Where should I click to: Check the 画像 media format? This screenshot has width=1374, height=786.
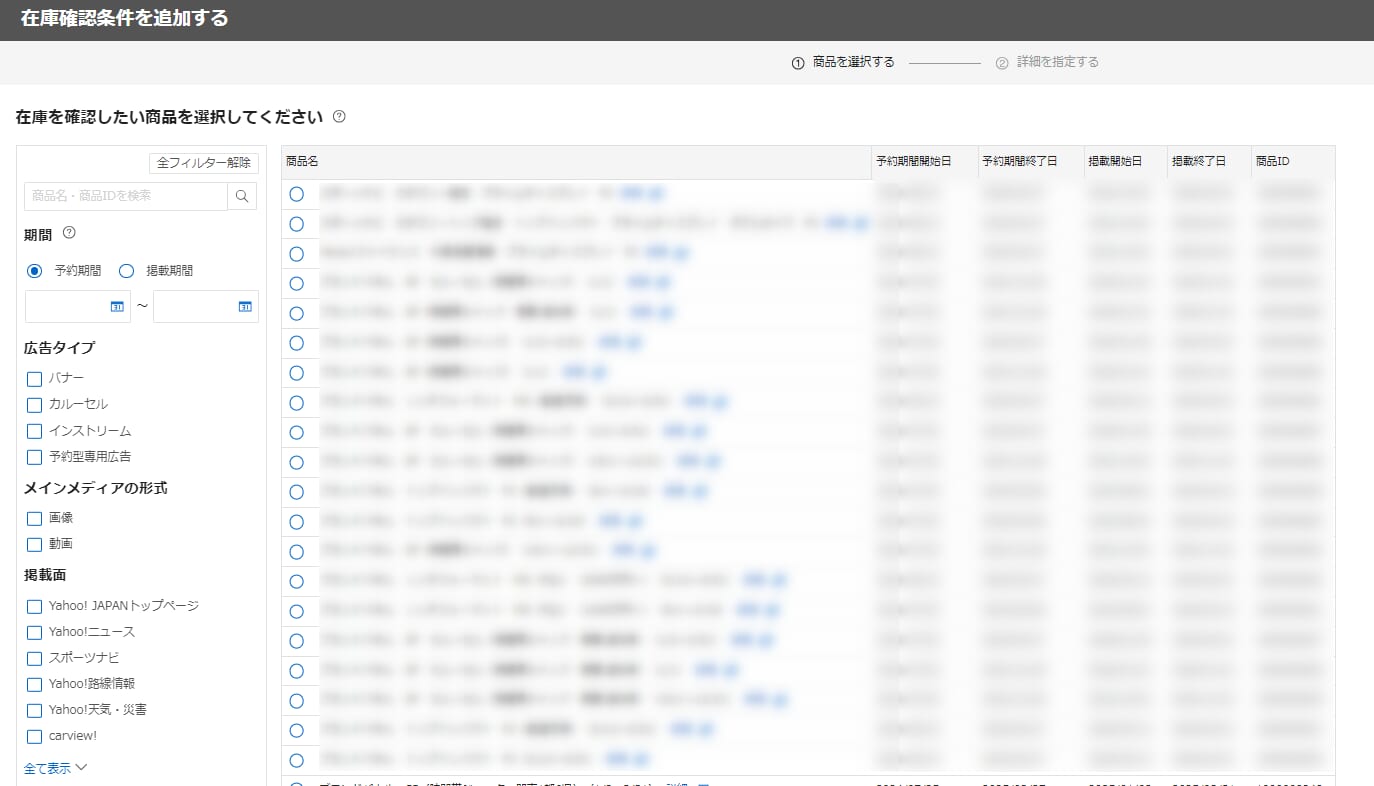click(34, 518)
